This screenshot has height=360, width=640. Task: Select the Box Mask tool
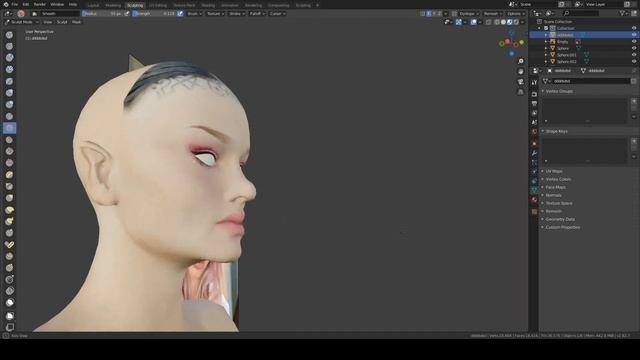click(9, 316)
